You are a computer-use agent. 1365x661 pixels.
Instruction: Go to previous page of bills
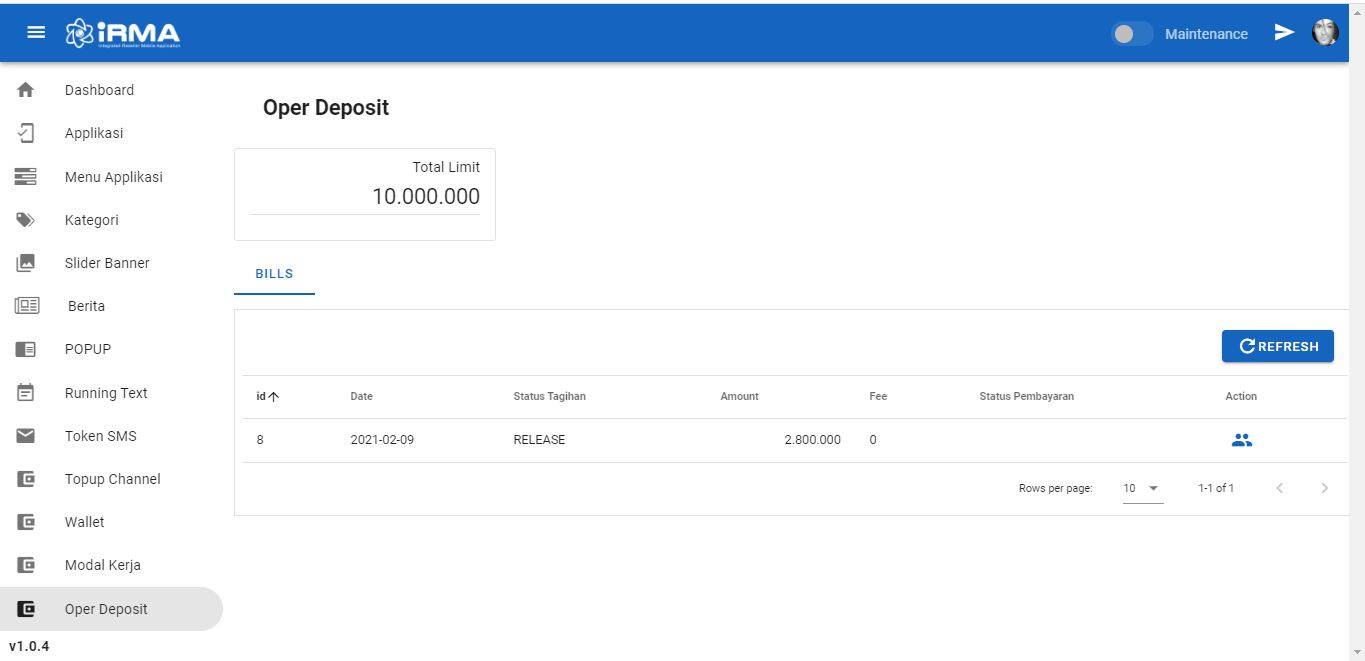tap(1280, 488)
